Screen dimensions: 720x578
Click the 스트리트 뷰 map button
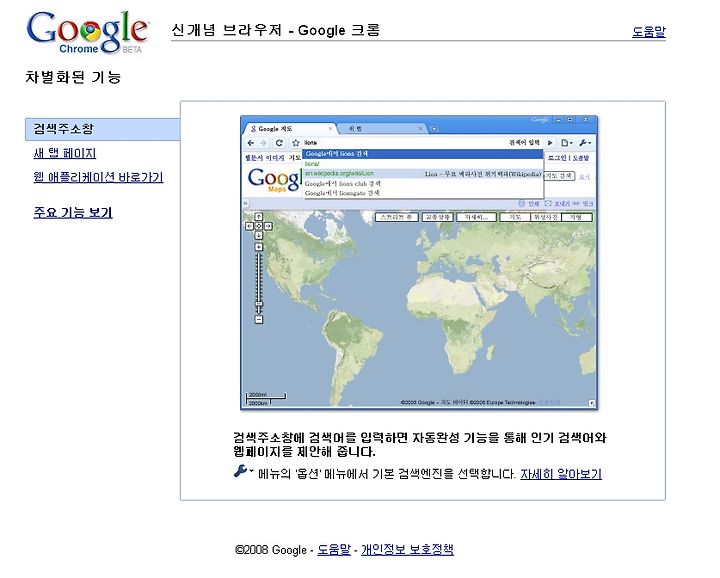point(398,217)
